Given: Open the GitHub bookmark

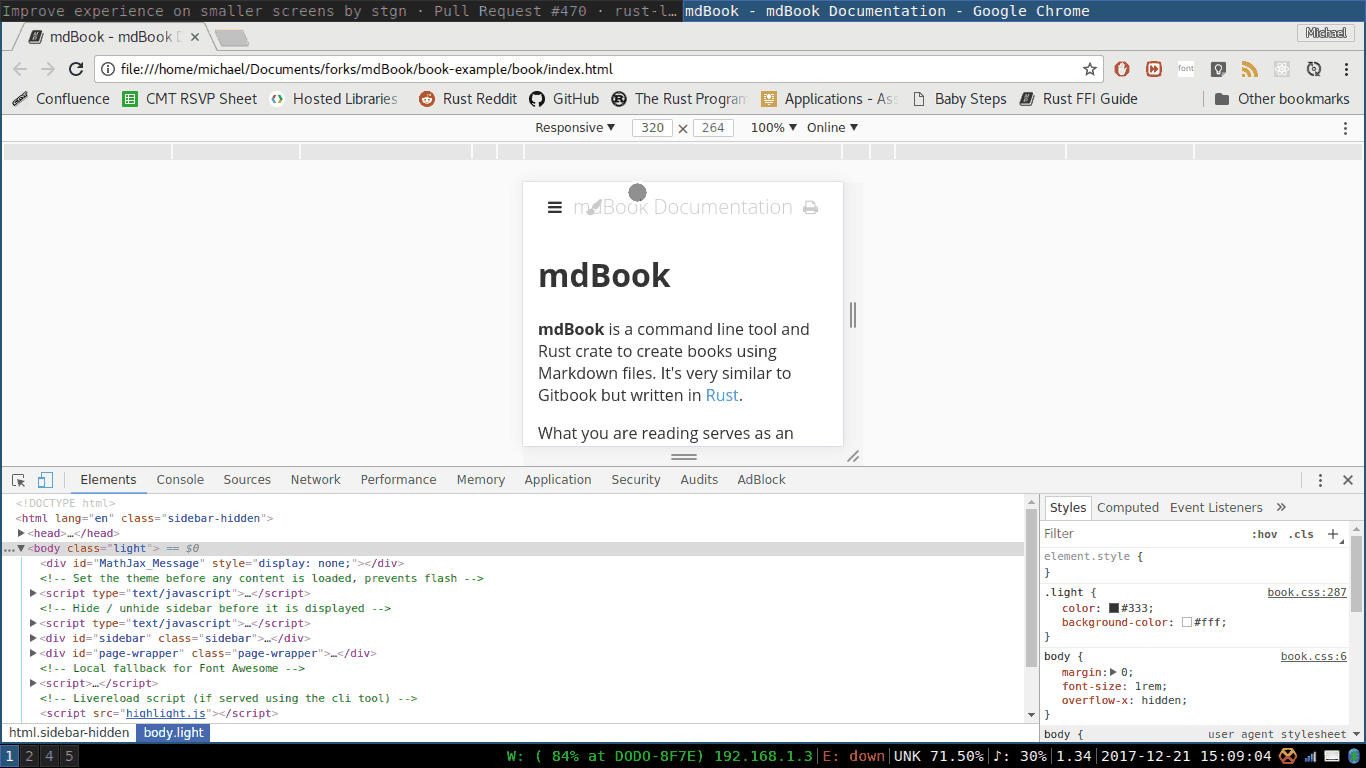Looking at the screenshot, I should (x=564, y=99).
